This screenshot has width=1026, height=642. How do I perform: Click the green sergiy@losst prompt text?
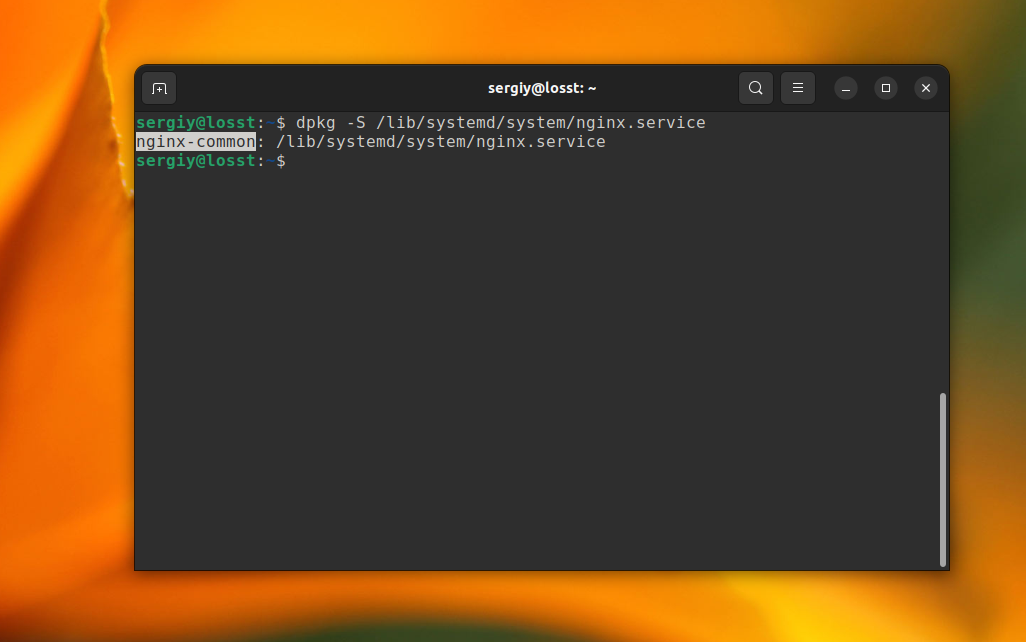(x=196, y=161)
